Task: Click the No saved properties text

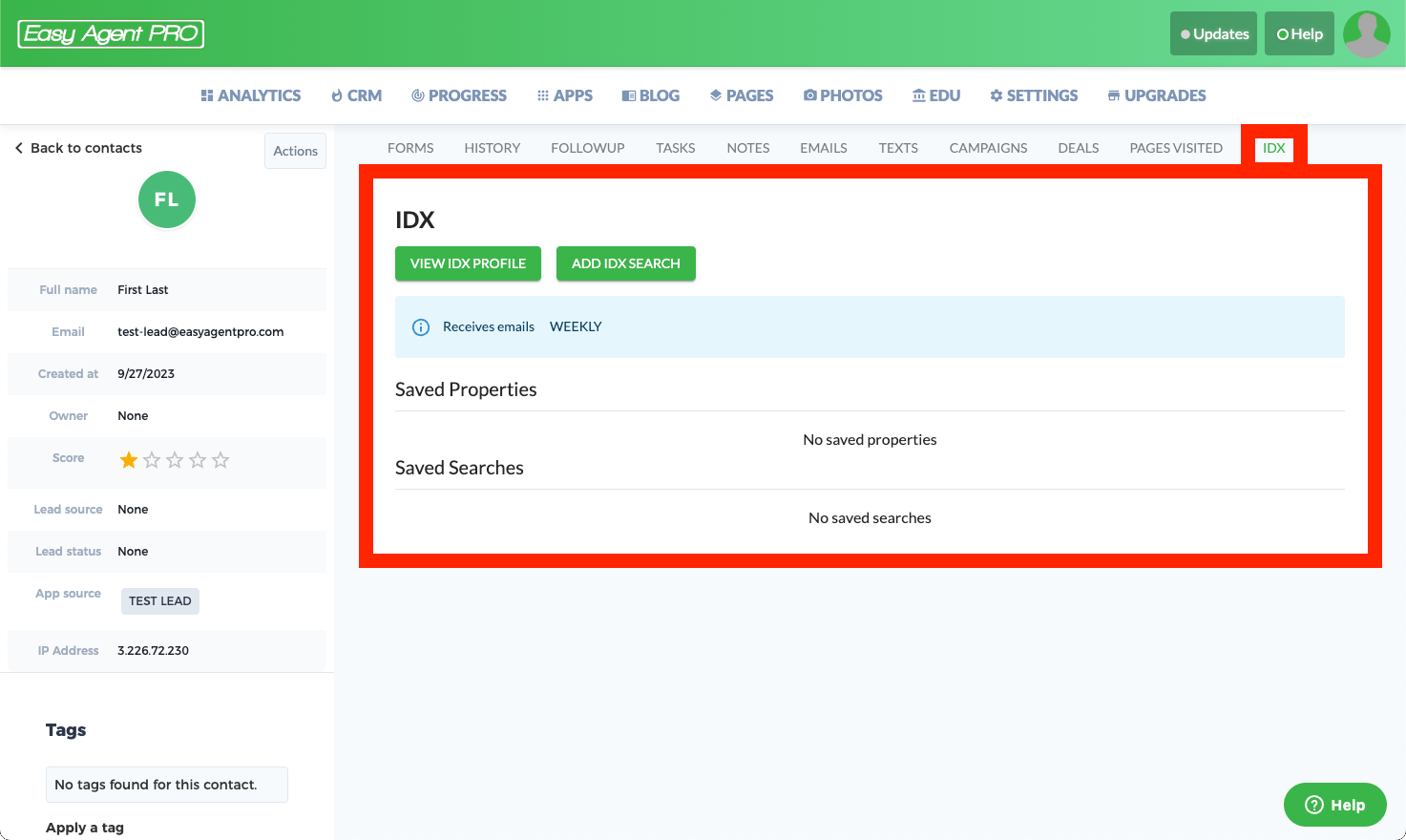Action: click(870, 440)
